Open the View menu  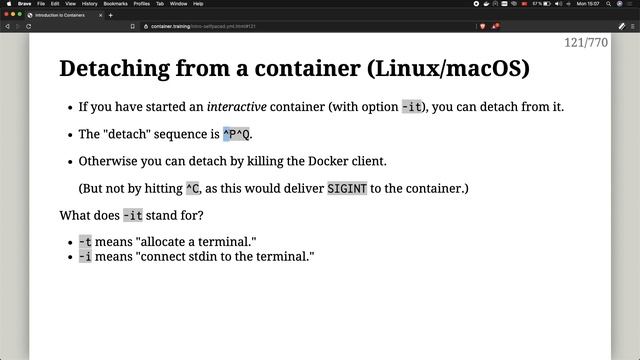[x=71, y=4]
